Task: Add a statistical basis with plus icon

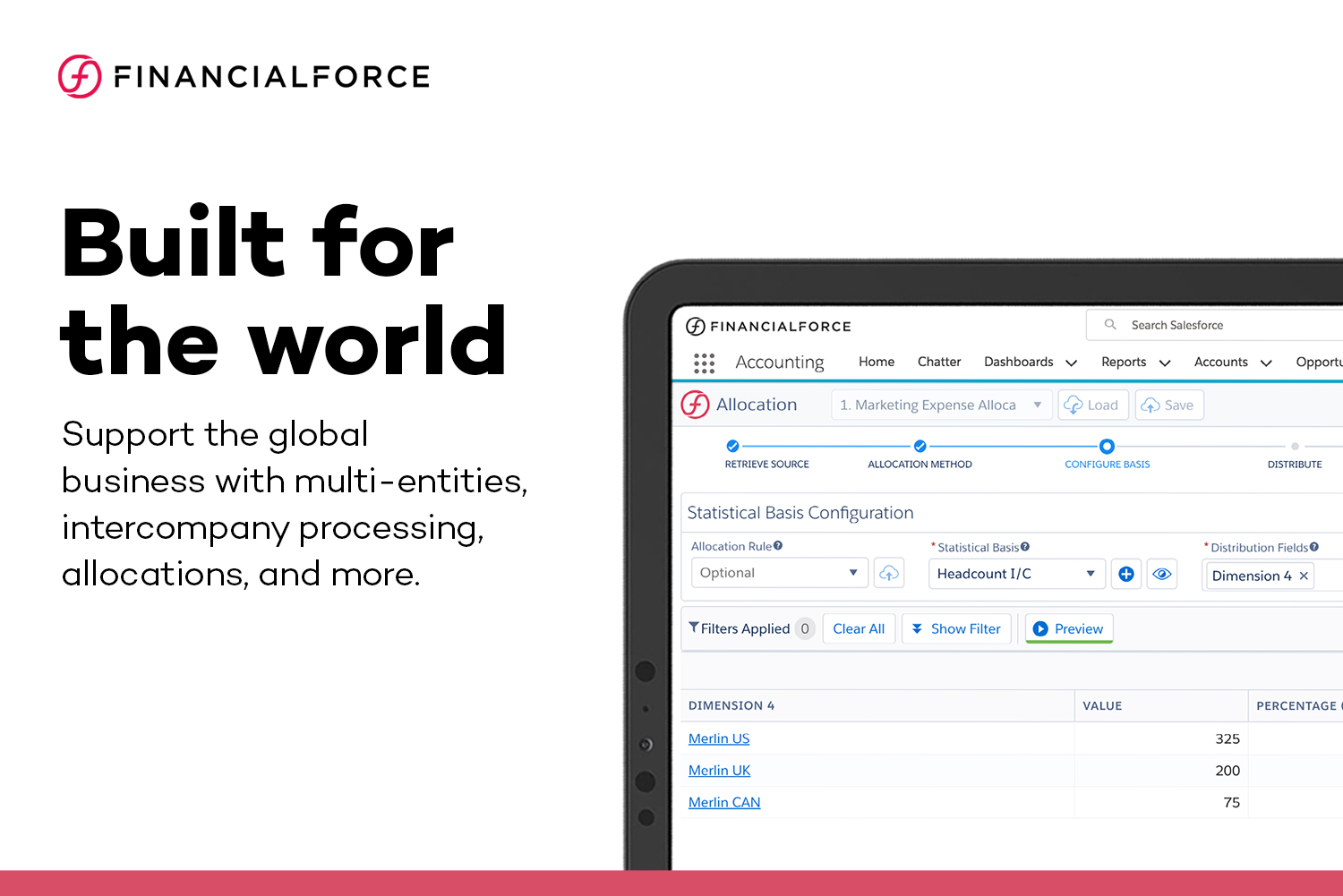Action: [1126, 574]
